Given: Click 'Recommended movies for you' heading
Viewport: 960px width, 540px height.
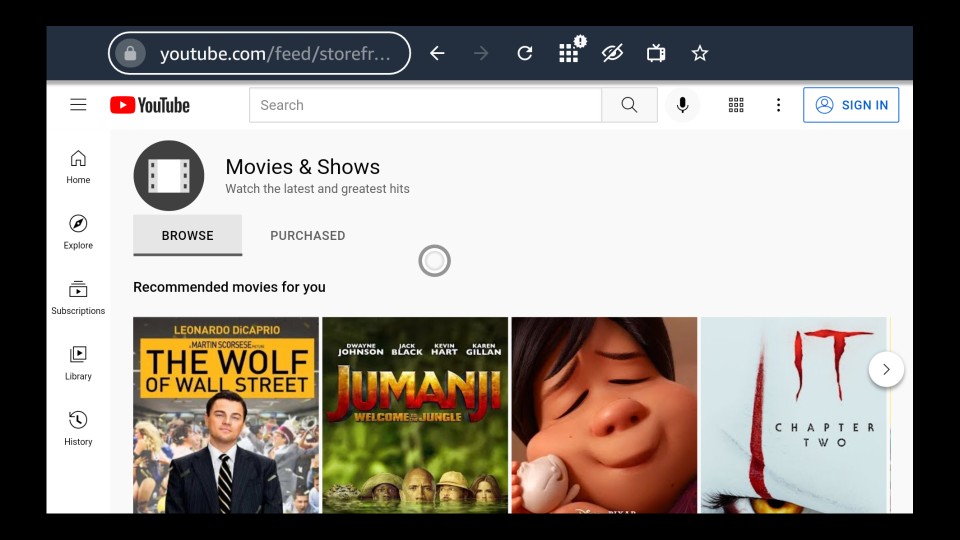Looking at the screenshot, I should (230, 287).
